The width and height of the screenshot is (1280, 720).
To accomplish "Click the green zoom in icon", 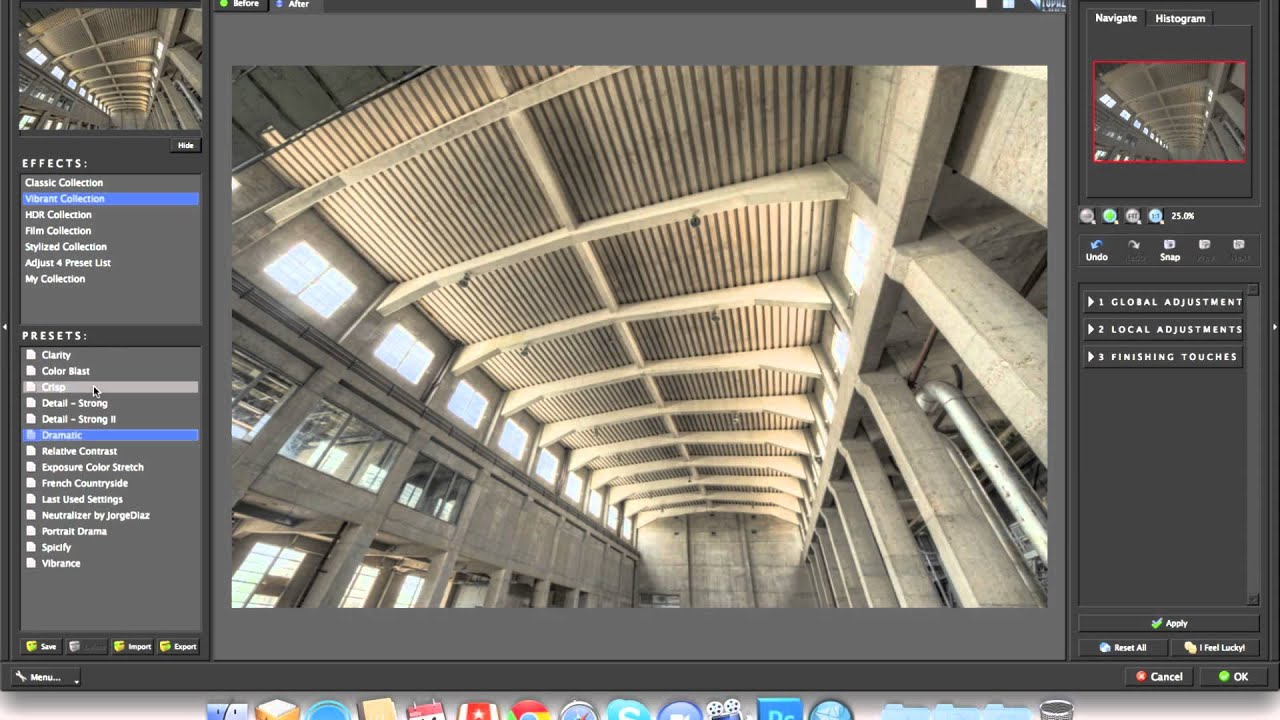I will click(1110, 216).
